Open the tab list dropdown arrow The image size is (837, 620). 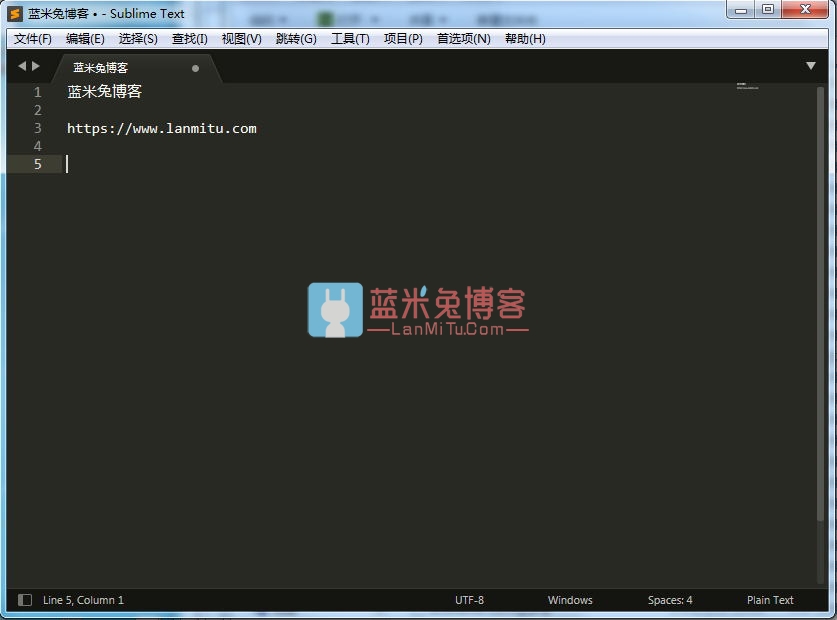point(811,66)
